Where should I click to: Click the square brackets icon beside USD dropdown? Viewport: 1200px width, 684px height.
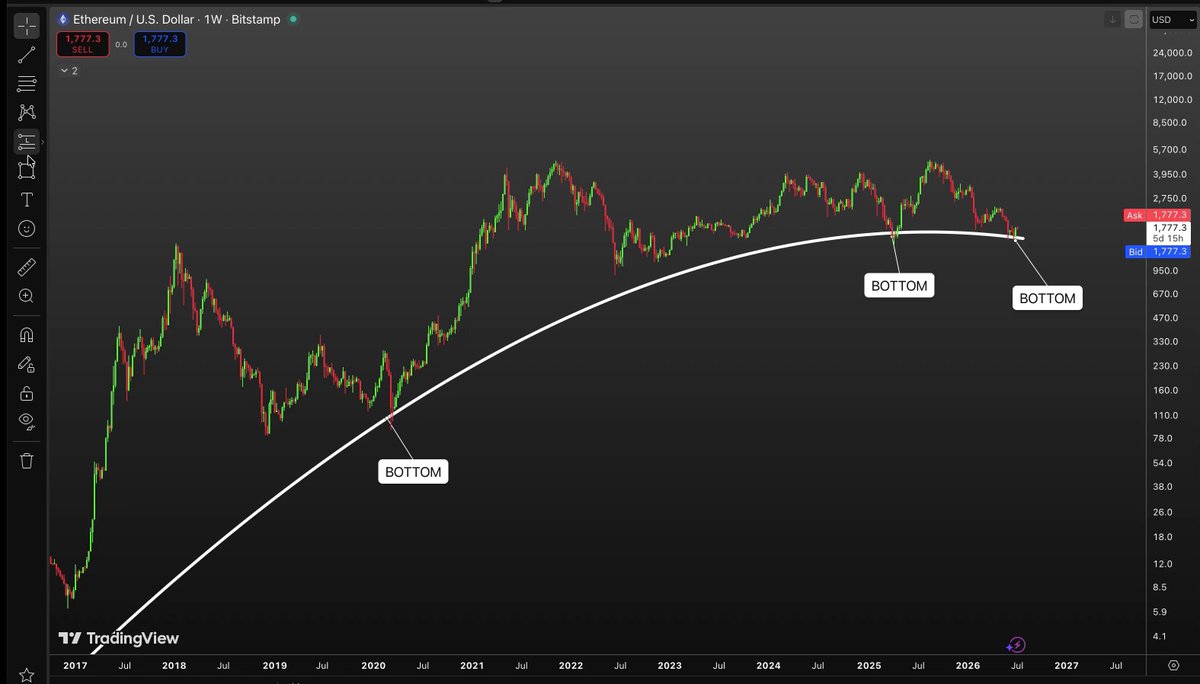[x=1134, y=19]
